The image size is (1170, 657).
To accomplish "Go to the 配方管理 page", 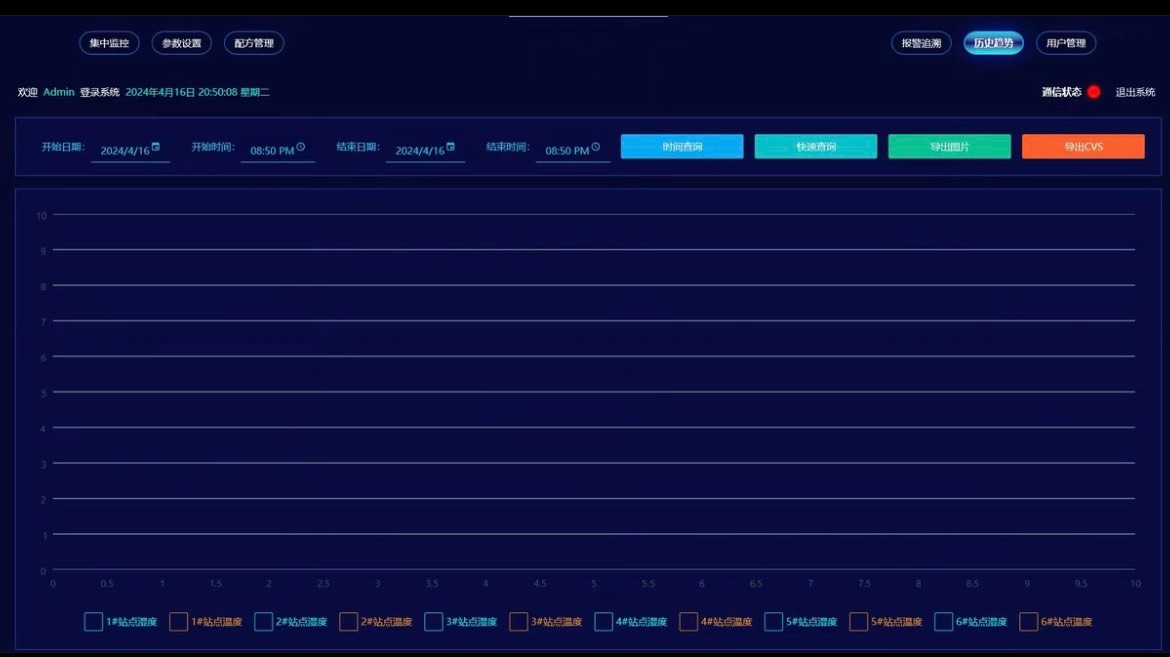I will click(254, 43).
